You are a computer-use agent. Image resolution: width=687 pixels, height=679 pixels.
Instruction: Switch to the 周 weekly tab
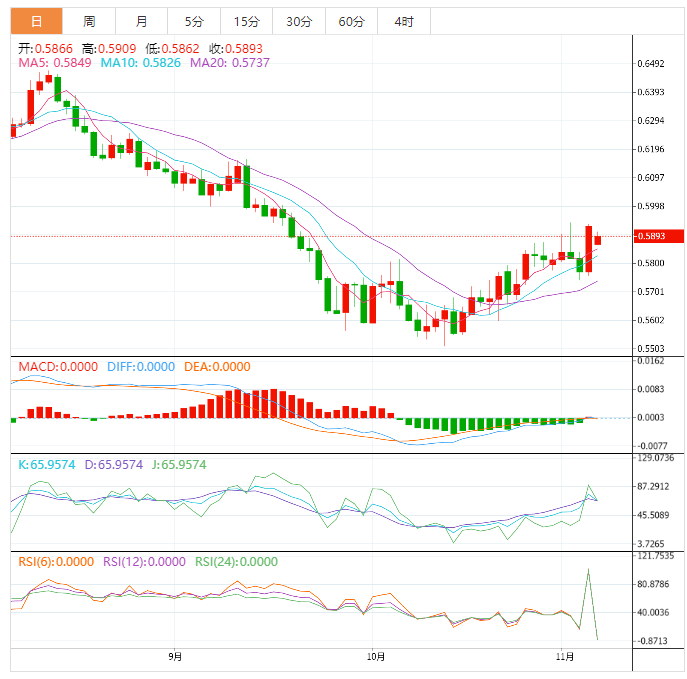pos(89,21)
